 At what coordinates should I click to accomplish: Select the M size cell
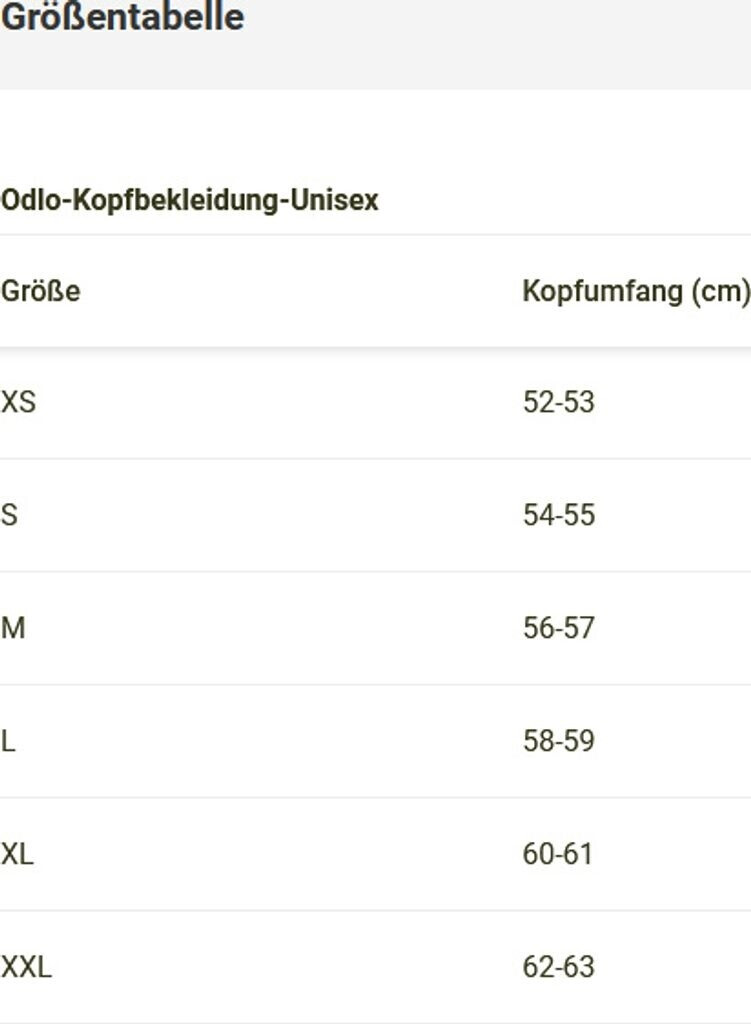pos(13,628)
